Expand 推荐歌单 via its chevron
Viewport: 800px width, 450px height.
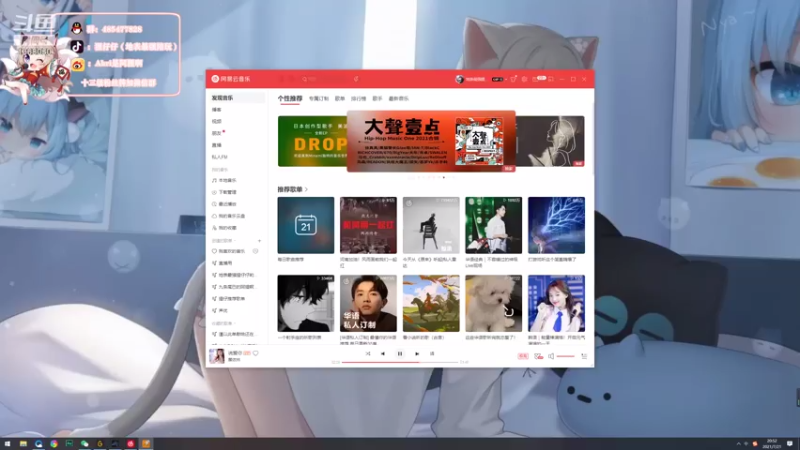pos(306,189)
